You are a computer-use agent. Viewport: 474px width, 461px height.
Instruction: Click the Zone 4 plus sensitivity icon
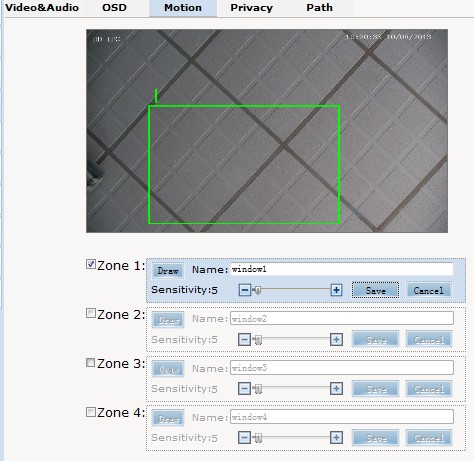[x=336, y=438]
